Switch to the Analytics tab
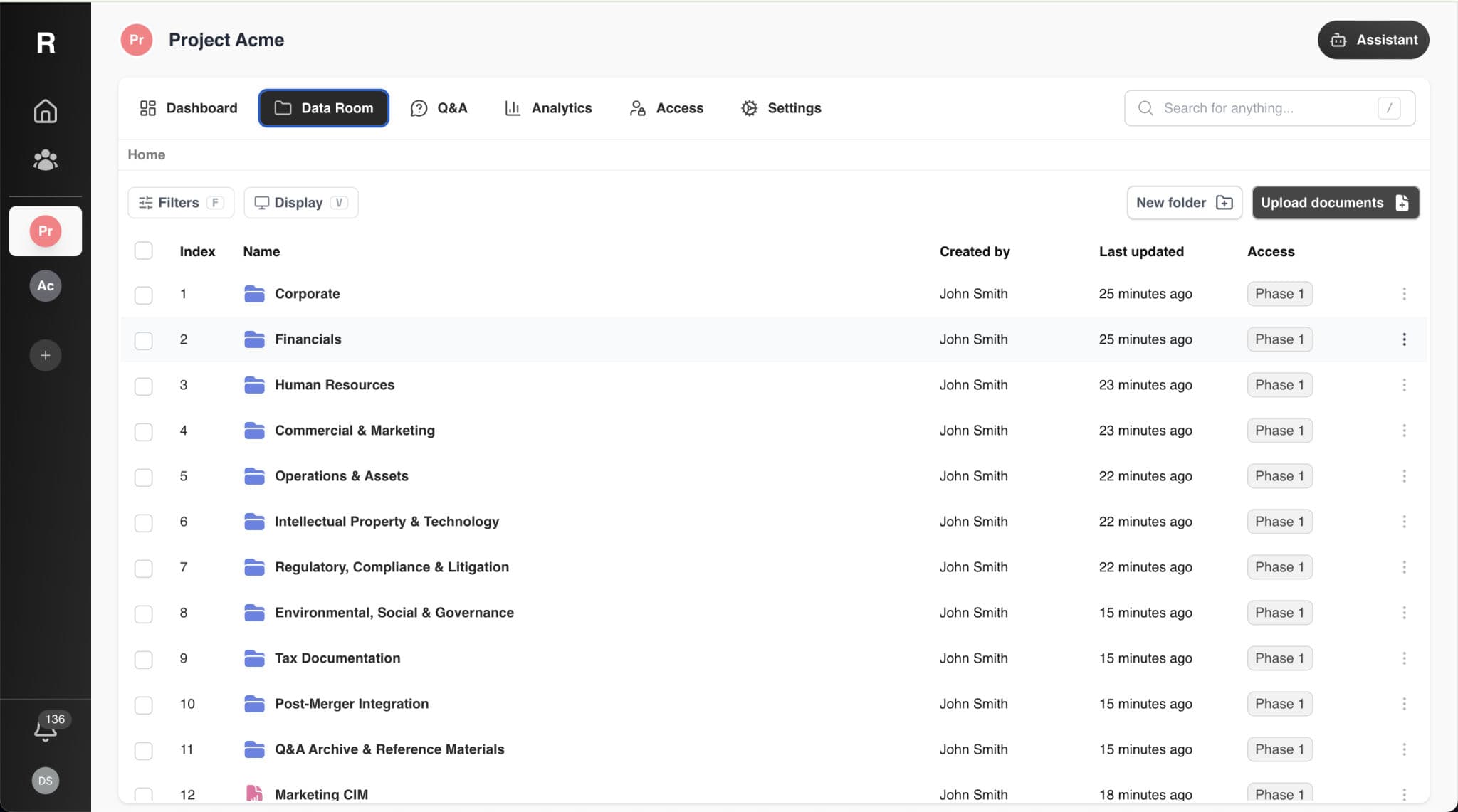Screen dimensions: 1458x812 coord(548,108)
